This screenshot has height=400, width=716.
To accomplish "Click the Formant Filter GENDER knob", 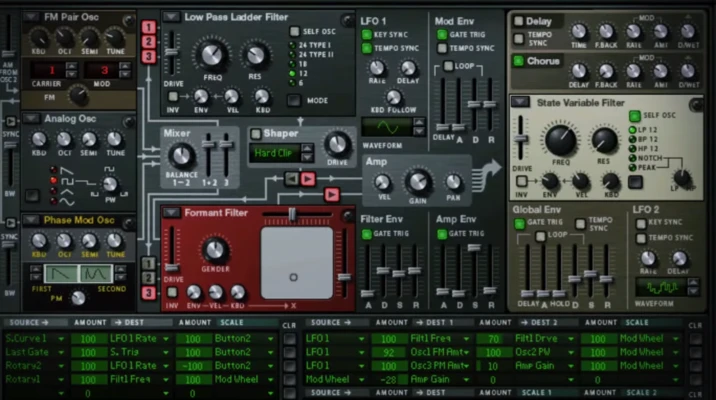I will (x=215, y=250).
